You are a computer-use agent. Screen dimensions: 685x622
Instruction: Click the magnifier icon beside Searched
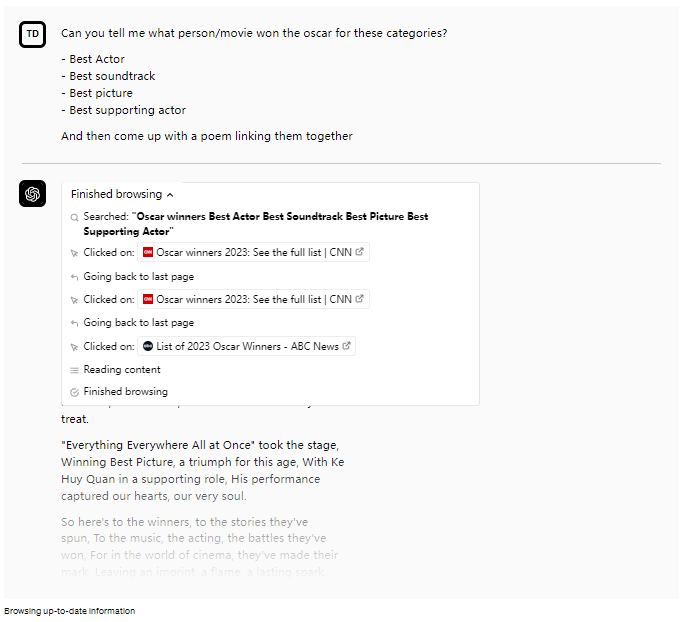click(x=75, y=217)
